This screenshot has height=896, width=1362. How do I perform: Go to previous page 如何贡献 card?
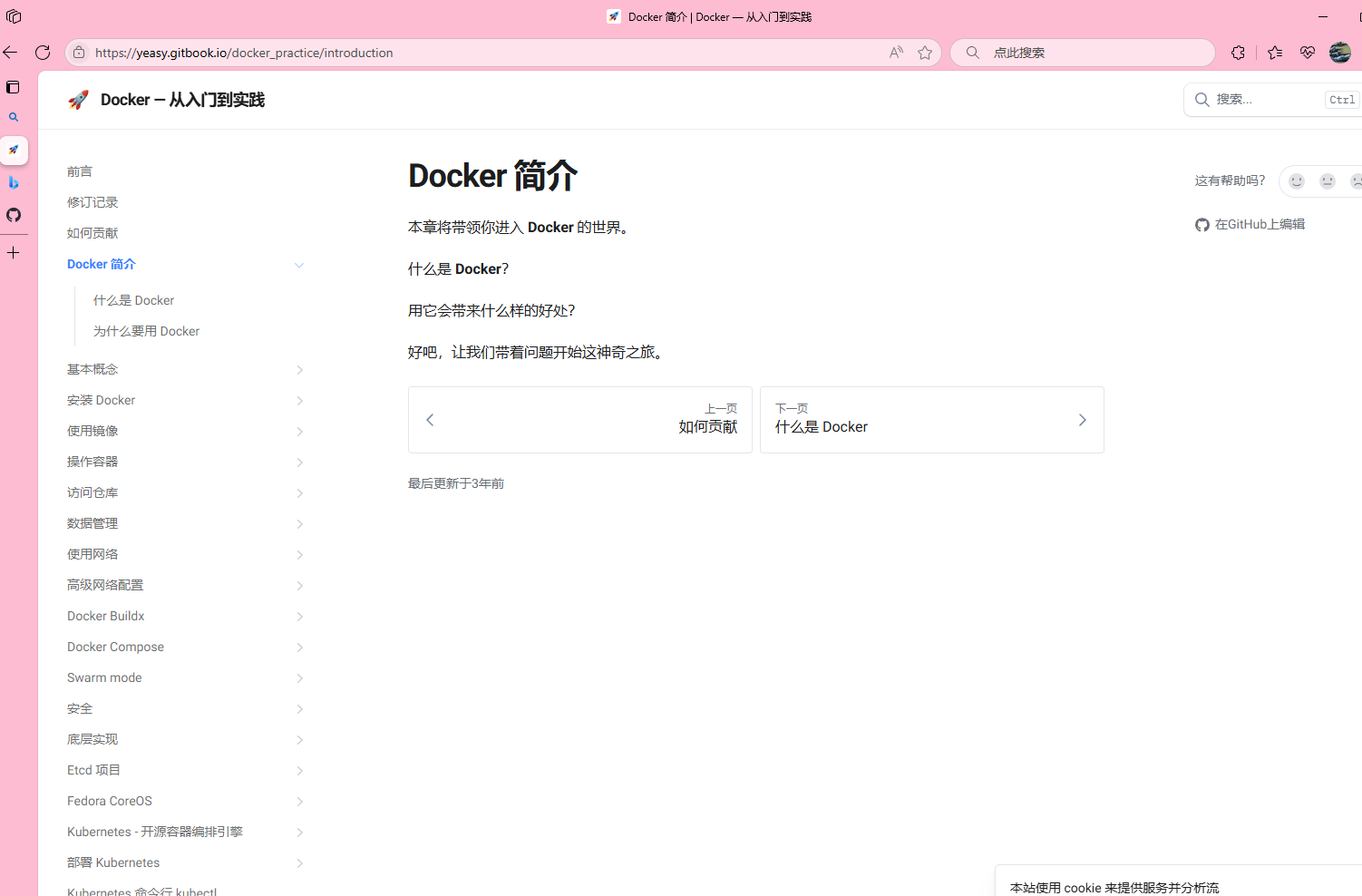(580, 420)
